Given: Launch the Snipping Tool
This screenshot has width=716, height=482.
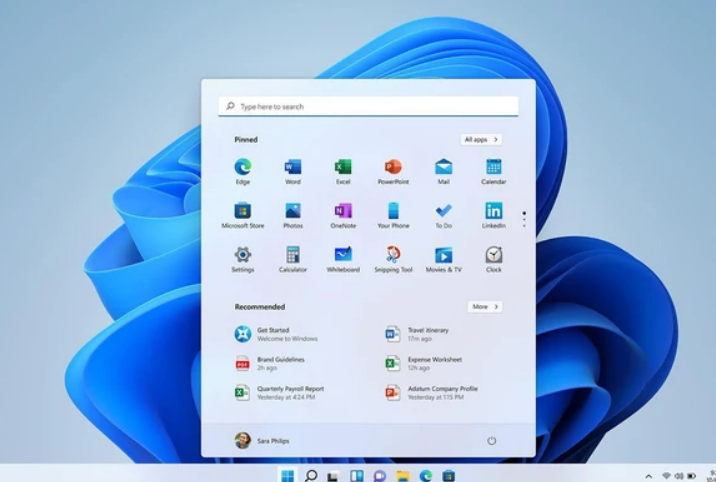Looking at the screenshot, I should 393,259.
